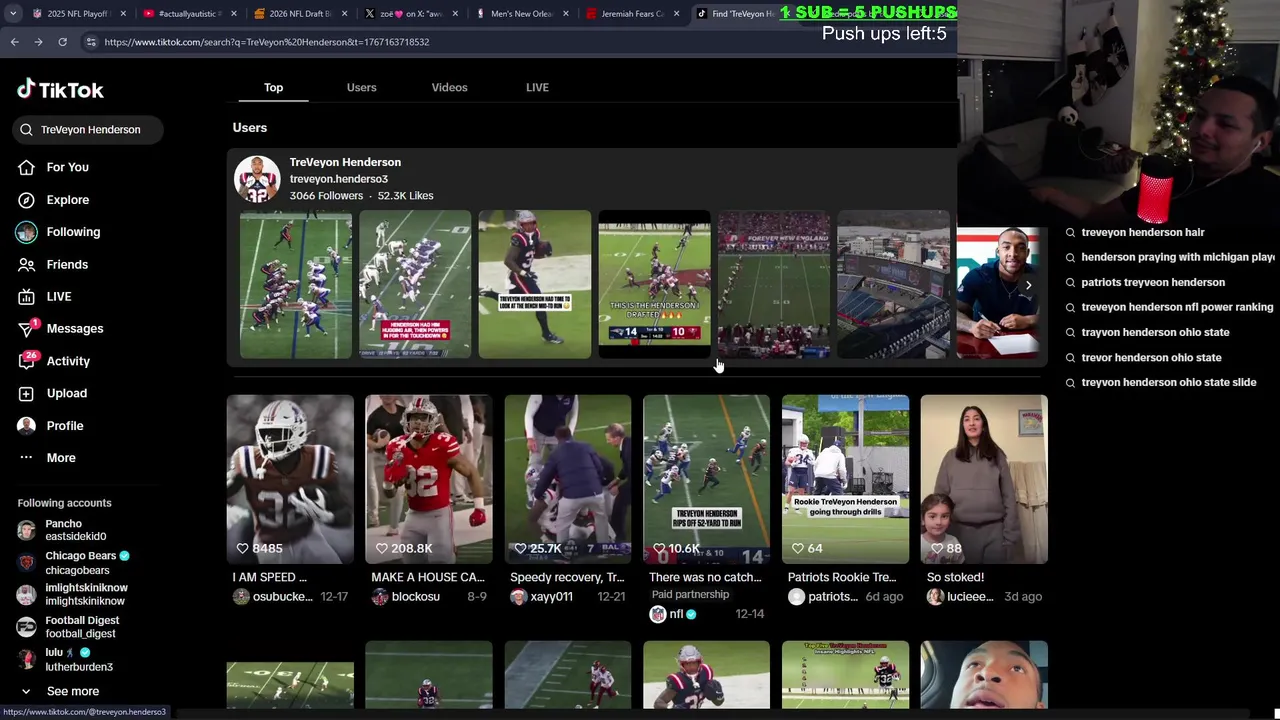1280x720 pixels.
Task: Switch to Jeremiah Fears browser tab
Action: pyautogui.click(x=630, y=13)
